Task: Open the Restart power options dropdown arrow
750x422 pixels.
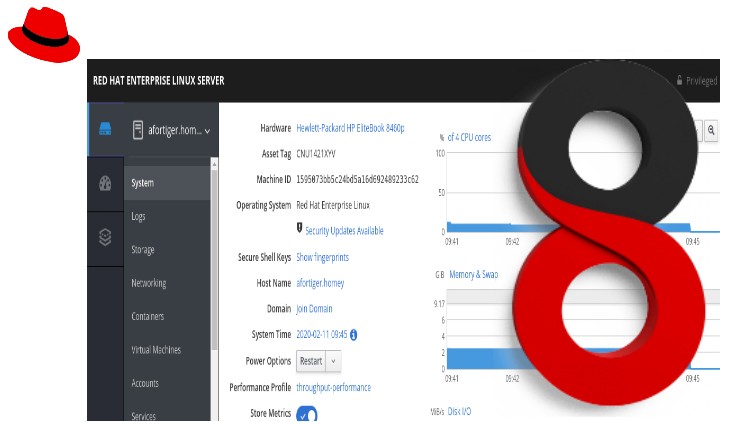Action: pyautogui.click(x=333, y=361)
